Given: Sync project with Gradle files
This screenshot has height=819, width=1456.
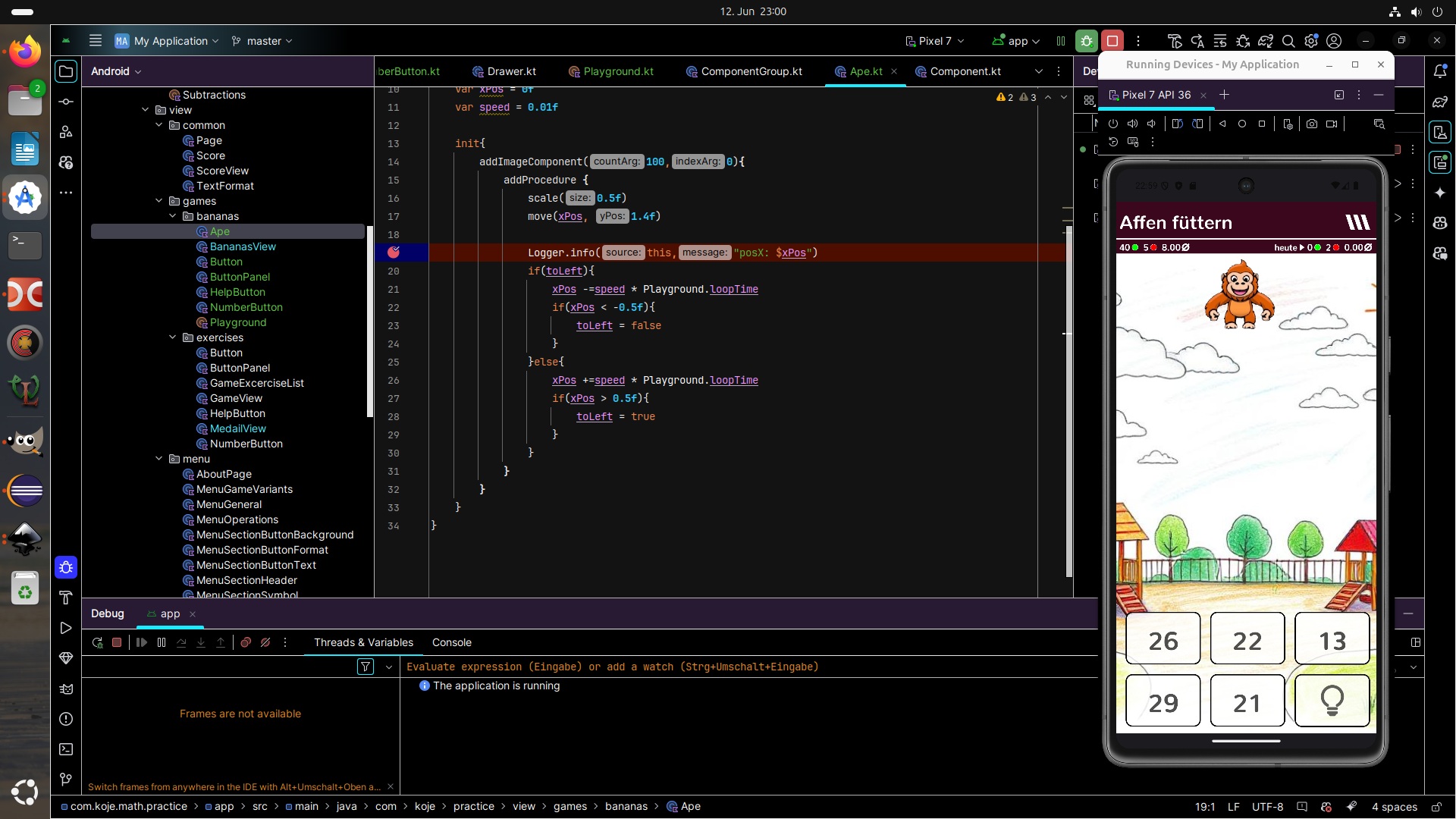Looking at the screenshot, I should [1266, 41].
